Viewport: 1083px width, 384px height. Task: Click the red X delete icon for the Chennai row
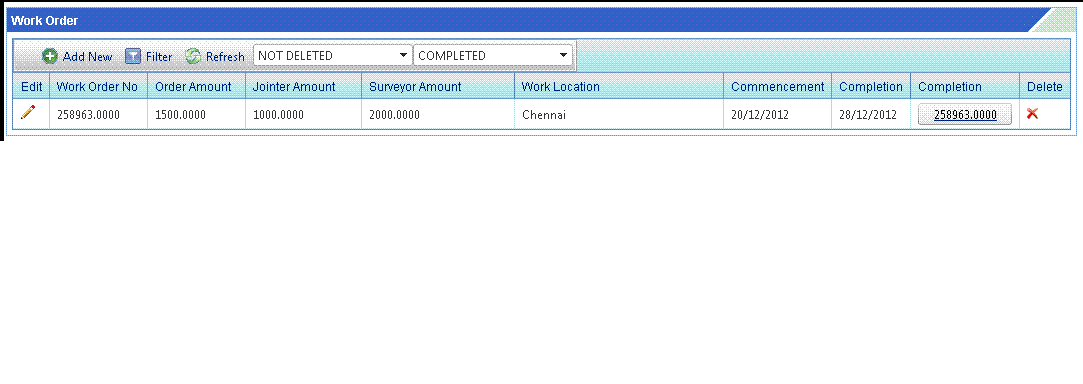pos(1033,113)
